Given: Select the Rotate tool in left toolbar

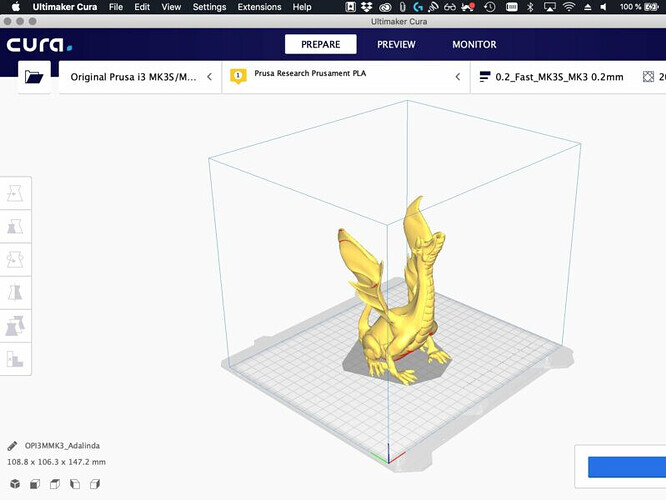Looking at the screenshot, I should [15, 259].
